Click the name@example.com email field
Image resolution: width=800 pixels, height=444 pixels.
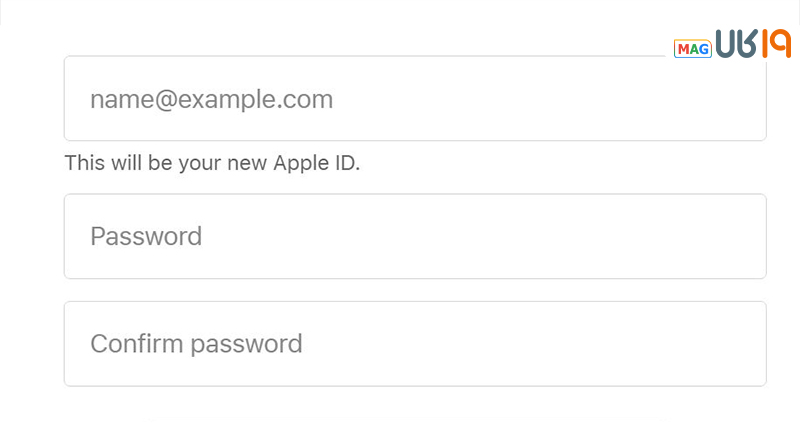(415, 98)
